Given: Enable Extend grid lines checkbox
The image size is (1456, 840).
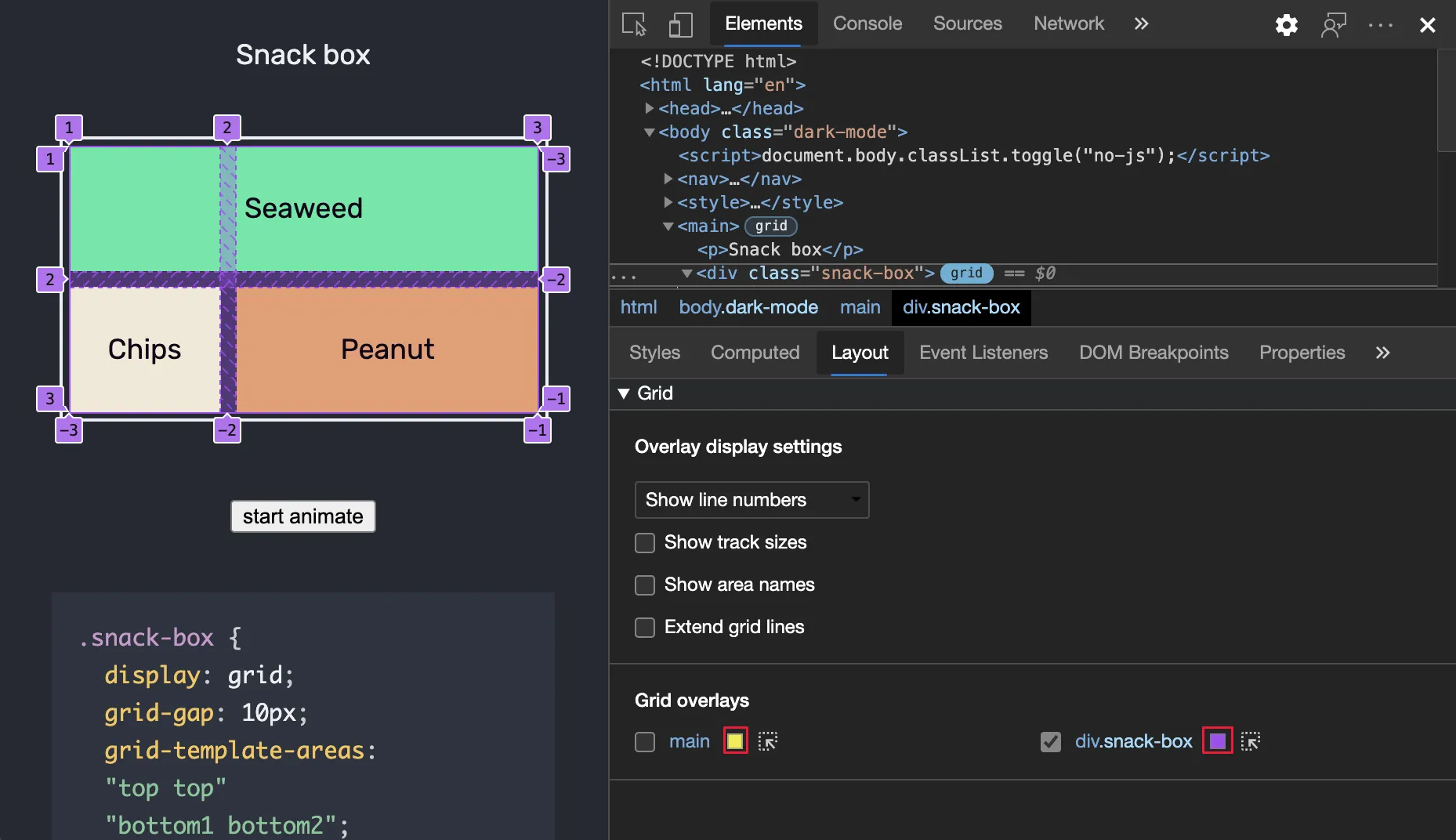Looking at the screenshot, I should (645, 627).
